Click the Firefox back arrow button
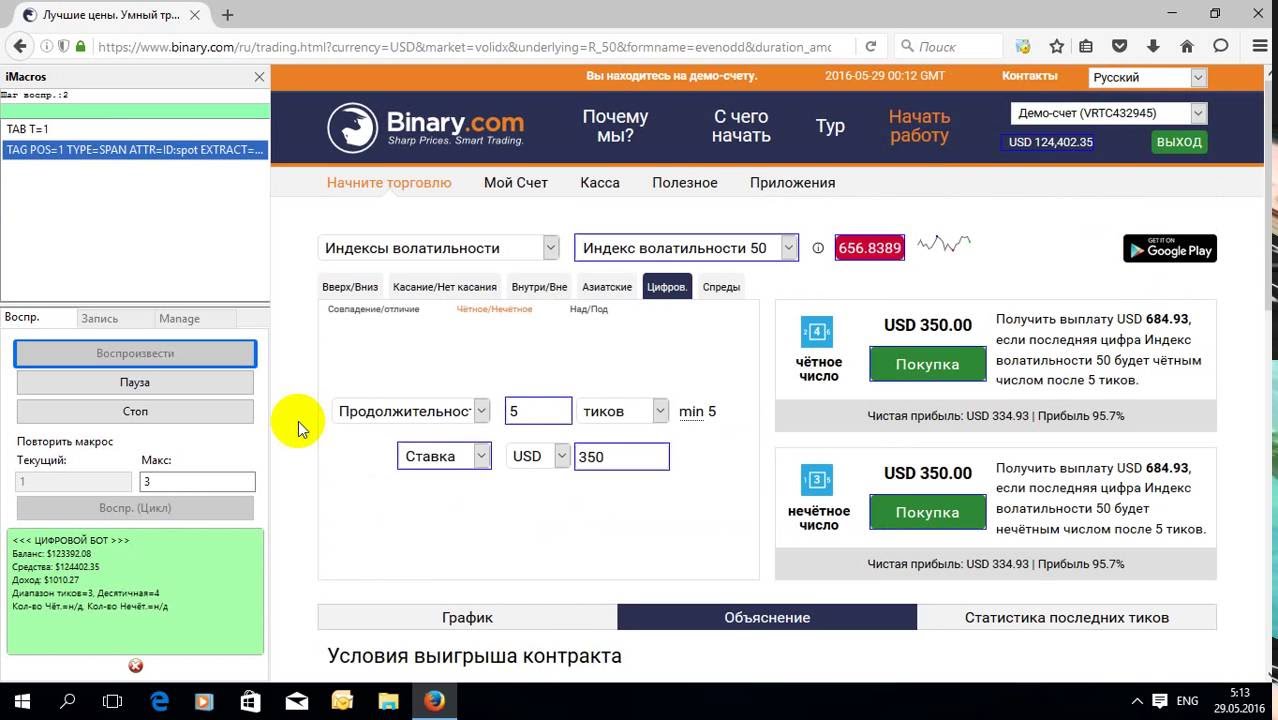This screenshot has width=1278, height=720. pyautogui.click(x=19, y=46)
